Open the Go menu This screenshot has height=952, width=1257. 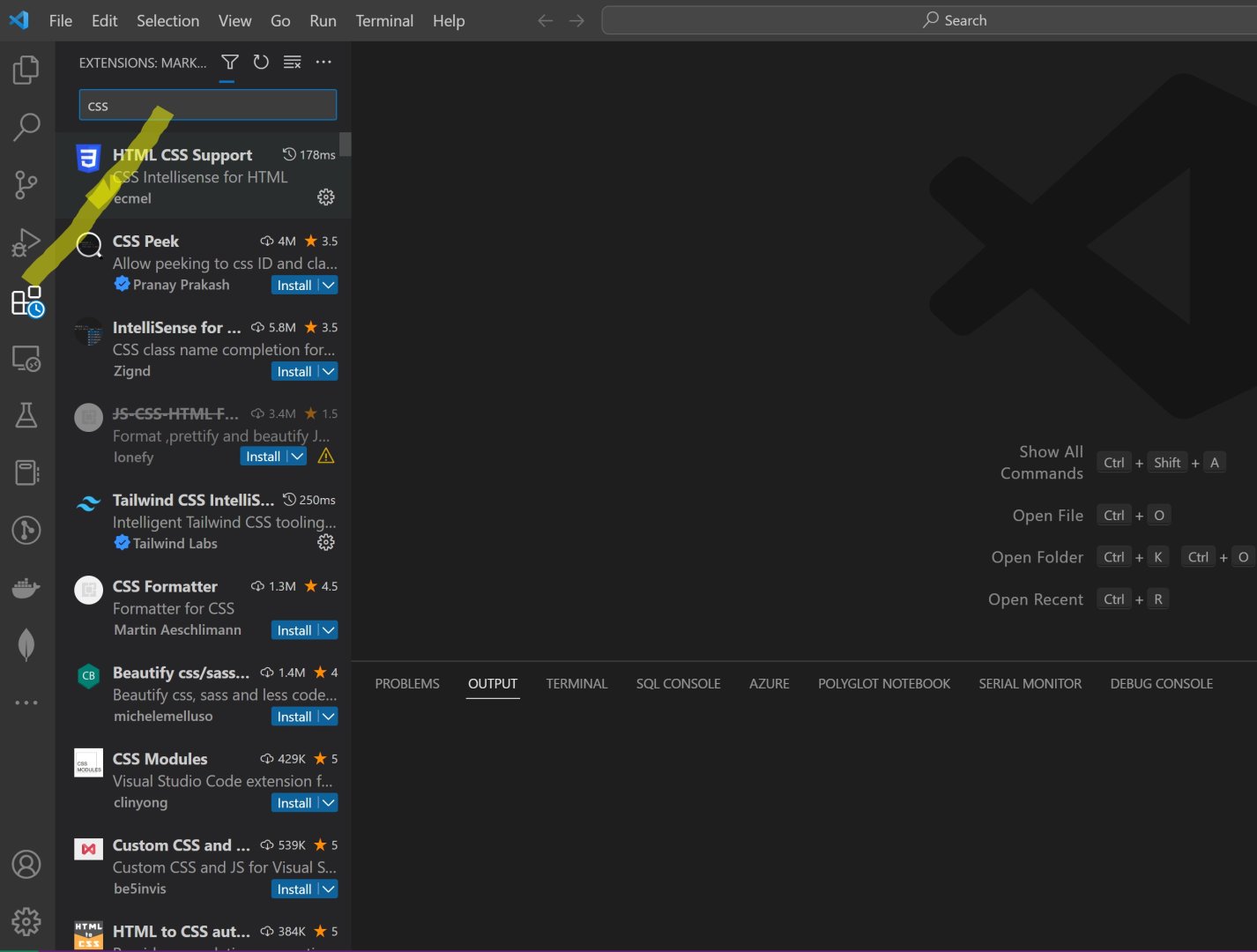click(x=280, y=20)
